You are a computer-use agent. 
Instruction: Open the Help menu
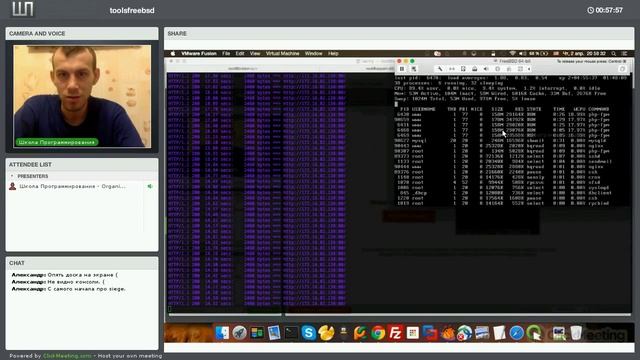[x=333, y=53]
